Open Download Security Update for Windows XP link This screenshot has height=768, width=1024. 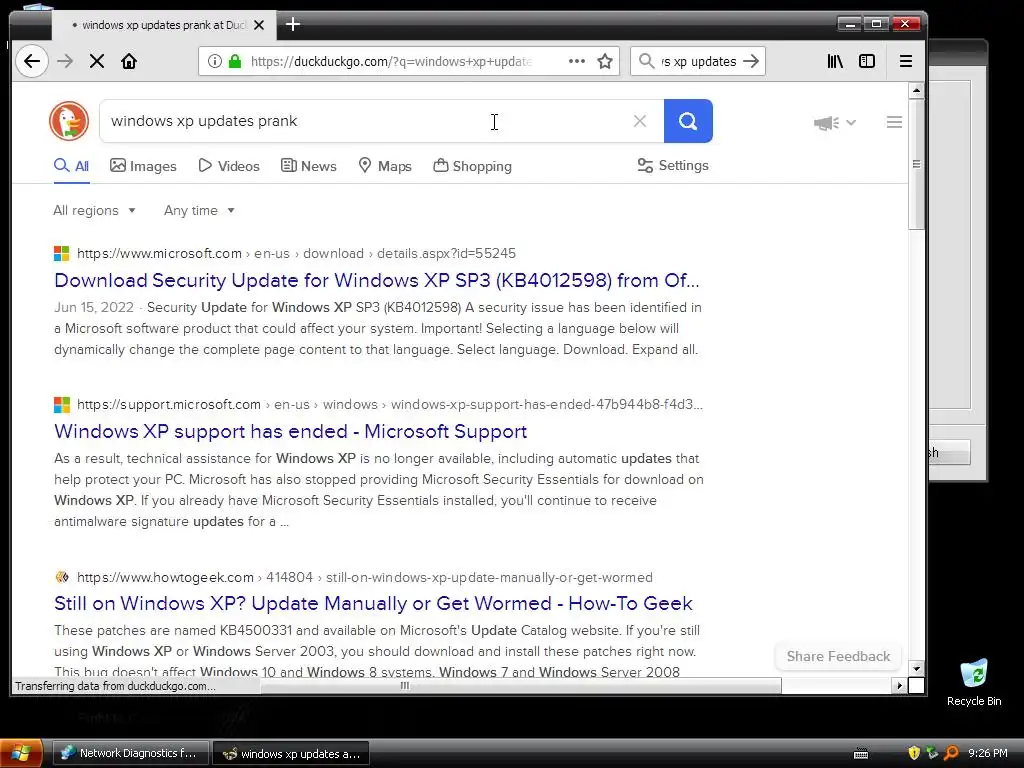pyautogui.click(x=377, y=280)
